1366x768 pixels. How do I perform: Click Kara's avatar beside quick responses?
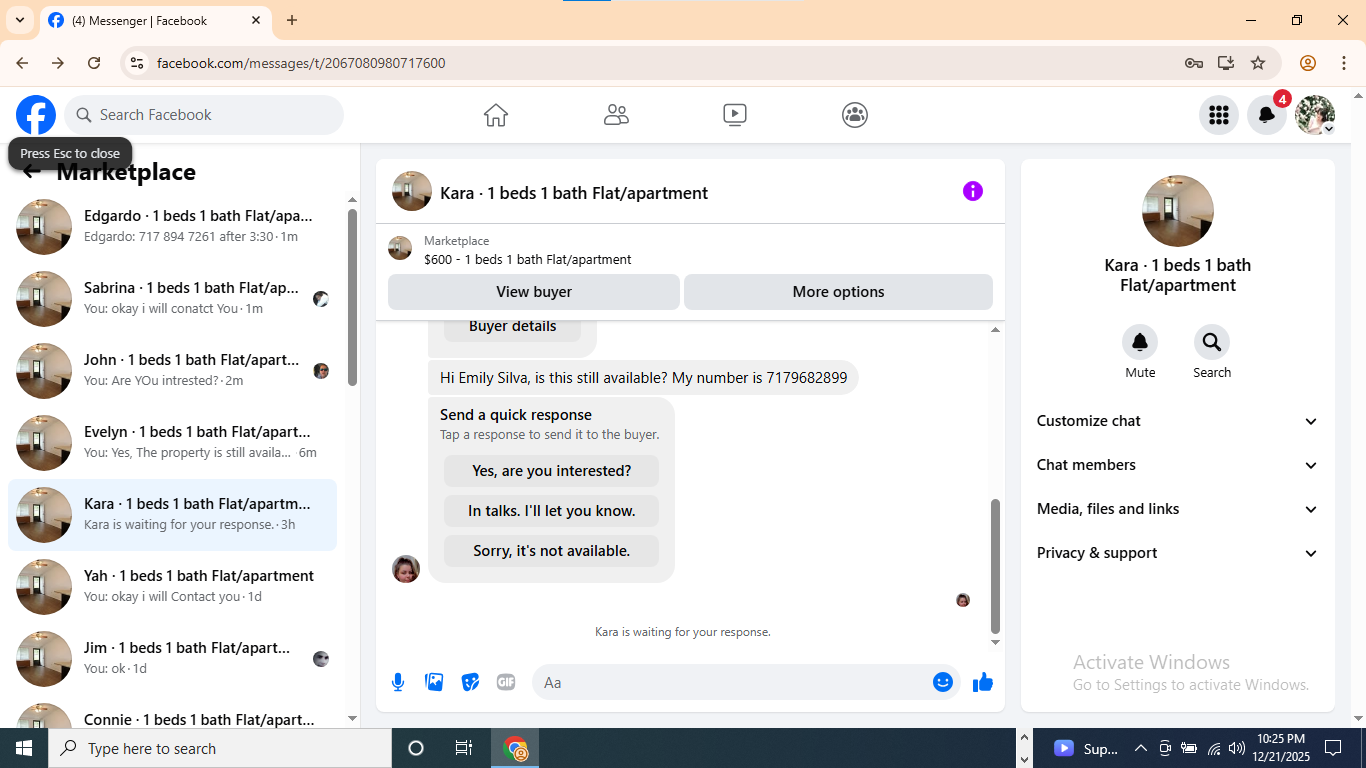click(406, 569)
